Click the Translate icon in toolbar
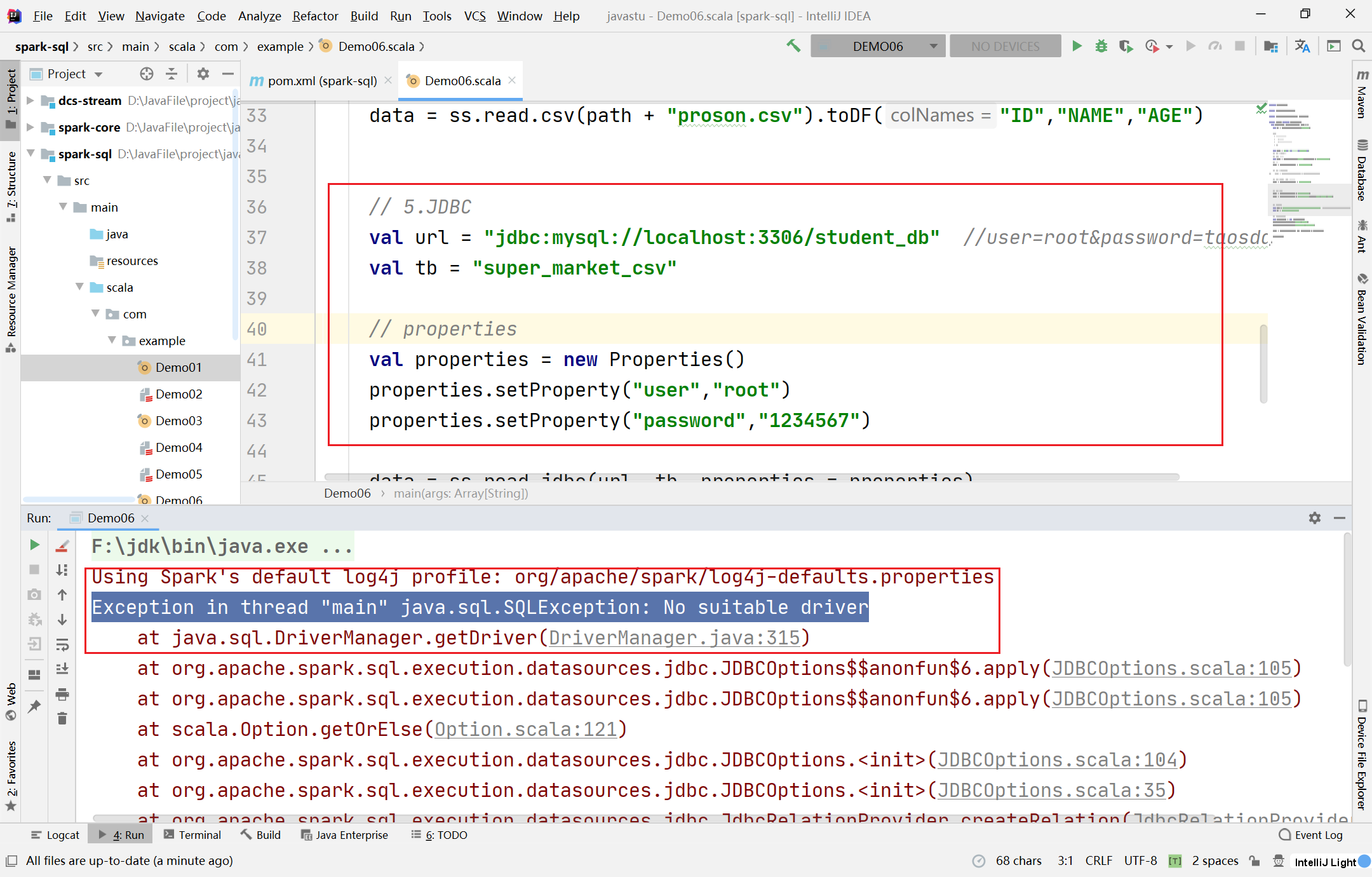This screenshot has width=1372, height=877. [x=1302, y=46]
